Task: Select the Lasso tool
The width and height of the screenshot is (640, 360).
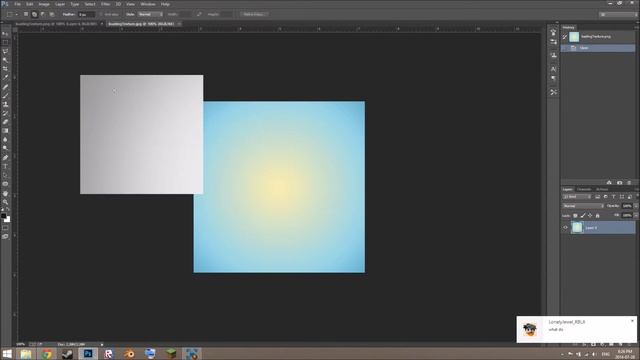Action: click(5, 51)
